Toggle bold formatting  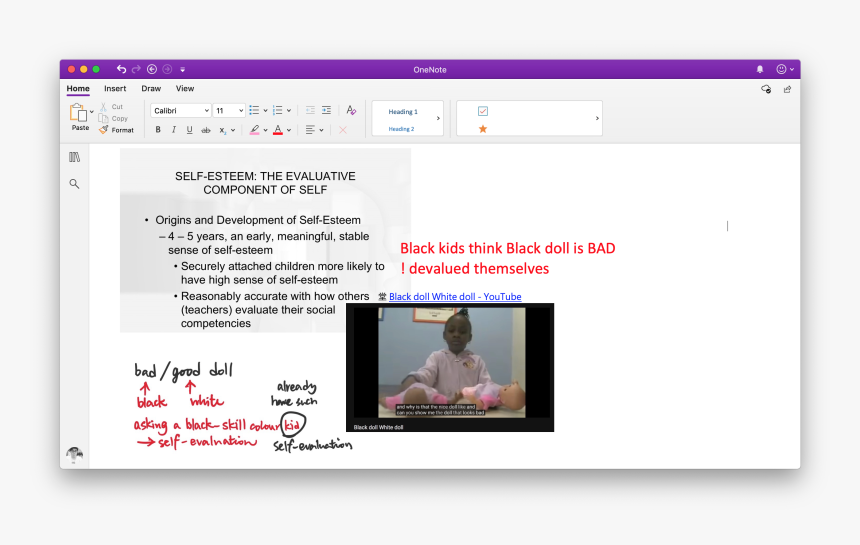[158, 130]
